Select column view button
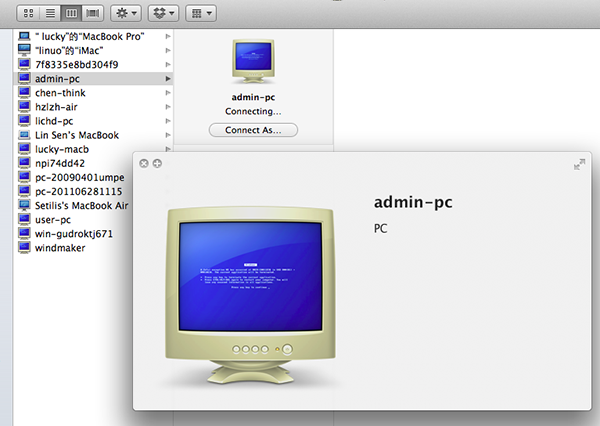The height and width of the screenshot is (426, 600). [71, 13]
